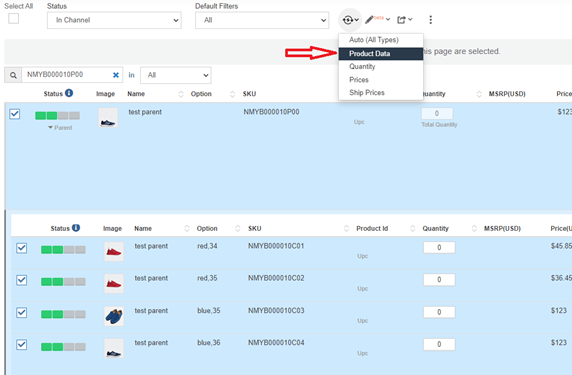Uncheck the NMYB000010C02 row checkbox
Viewport: 572px width, 375px height.
22,280
